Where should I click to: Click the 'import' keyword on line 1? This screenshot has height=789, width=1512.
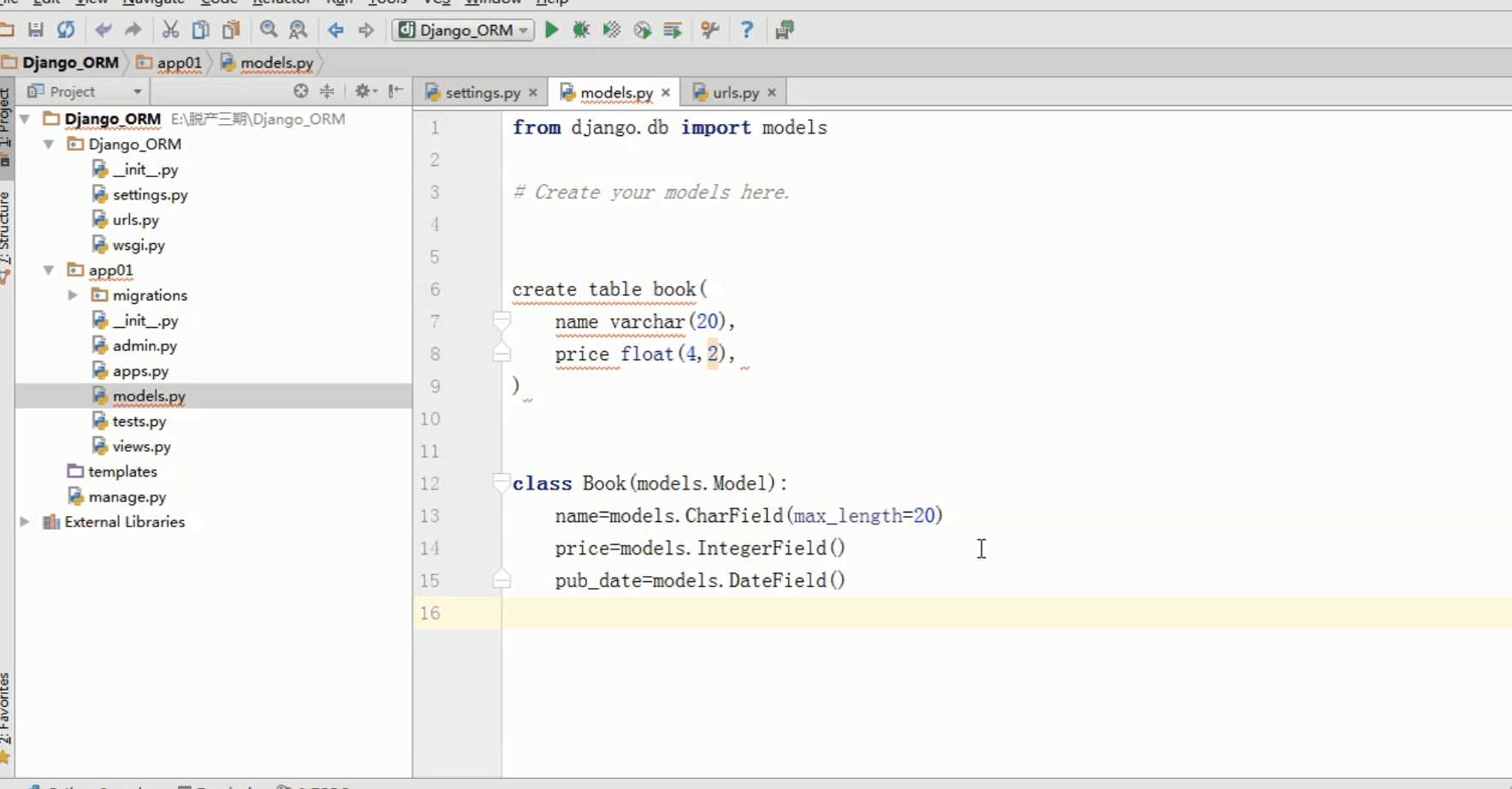(x=715, y=128)
